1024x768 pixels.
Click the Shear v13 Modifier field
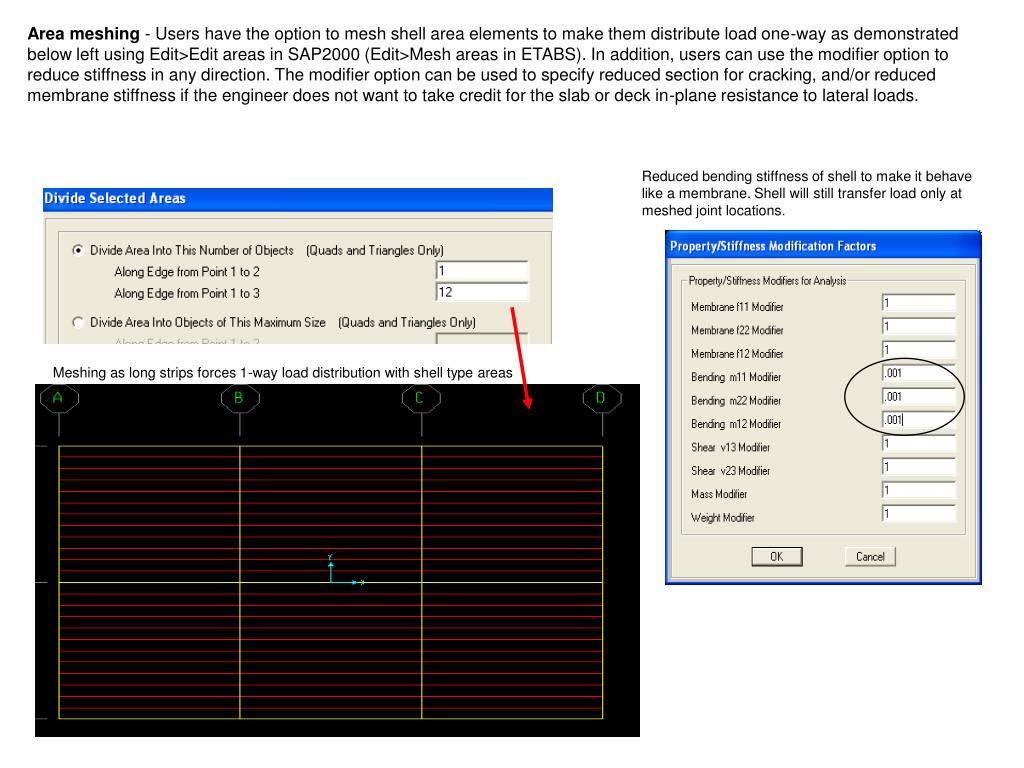918,443
